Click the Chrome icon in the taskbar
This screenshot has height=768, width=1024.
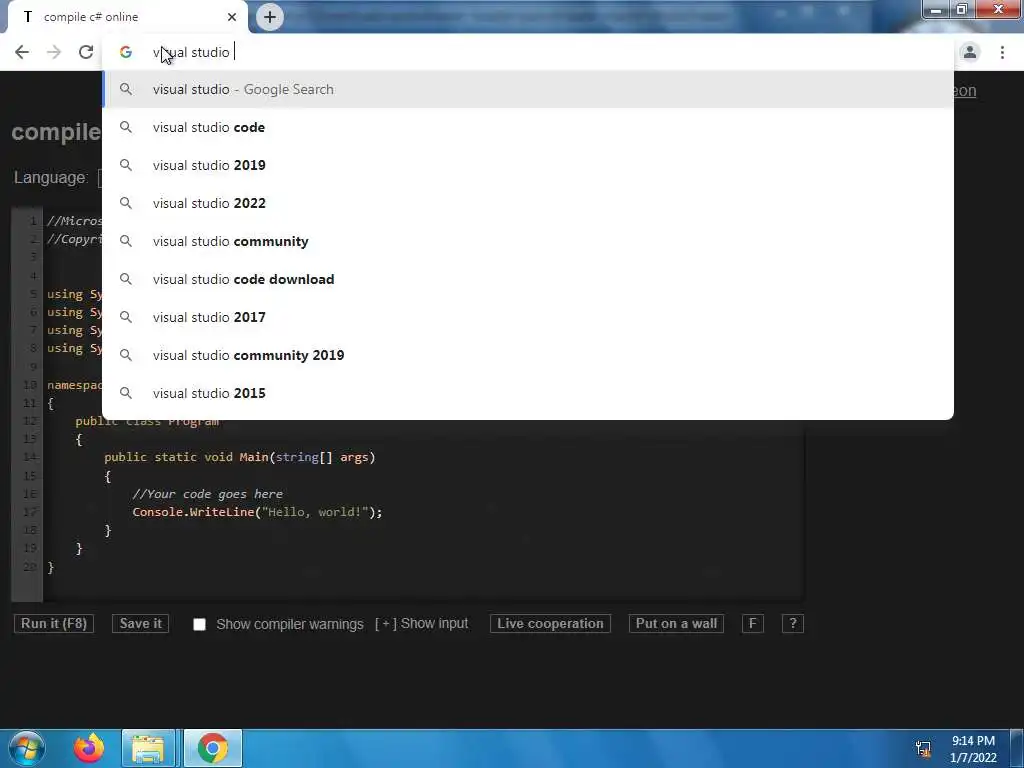tap(213, 748)
